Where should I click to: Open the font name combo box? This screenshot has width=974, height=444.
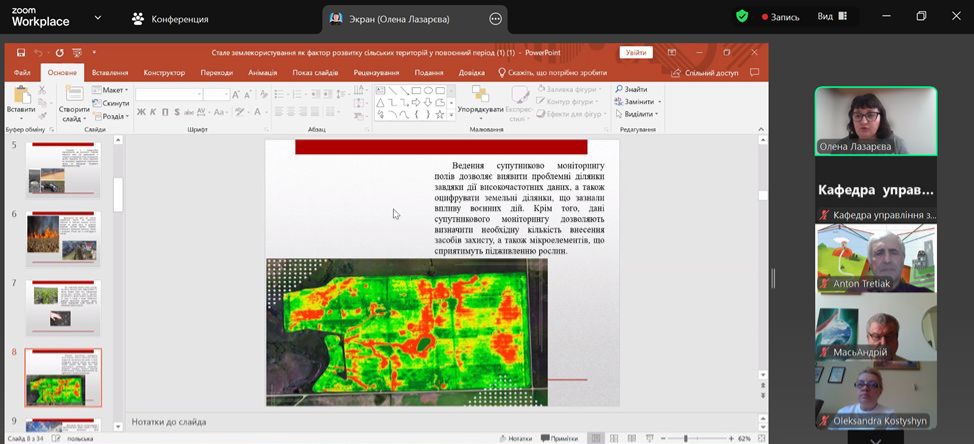tap(169, 94)
